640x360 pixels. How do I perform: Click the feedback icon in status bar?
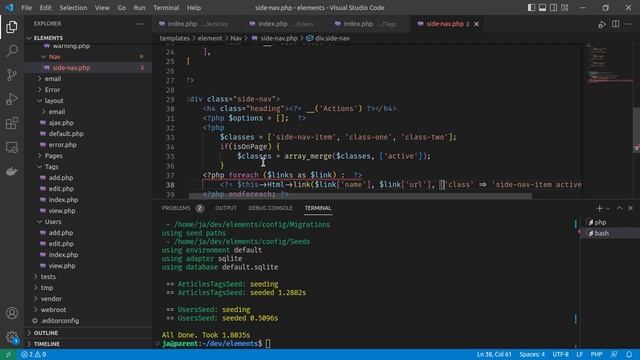point(614,354)
